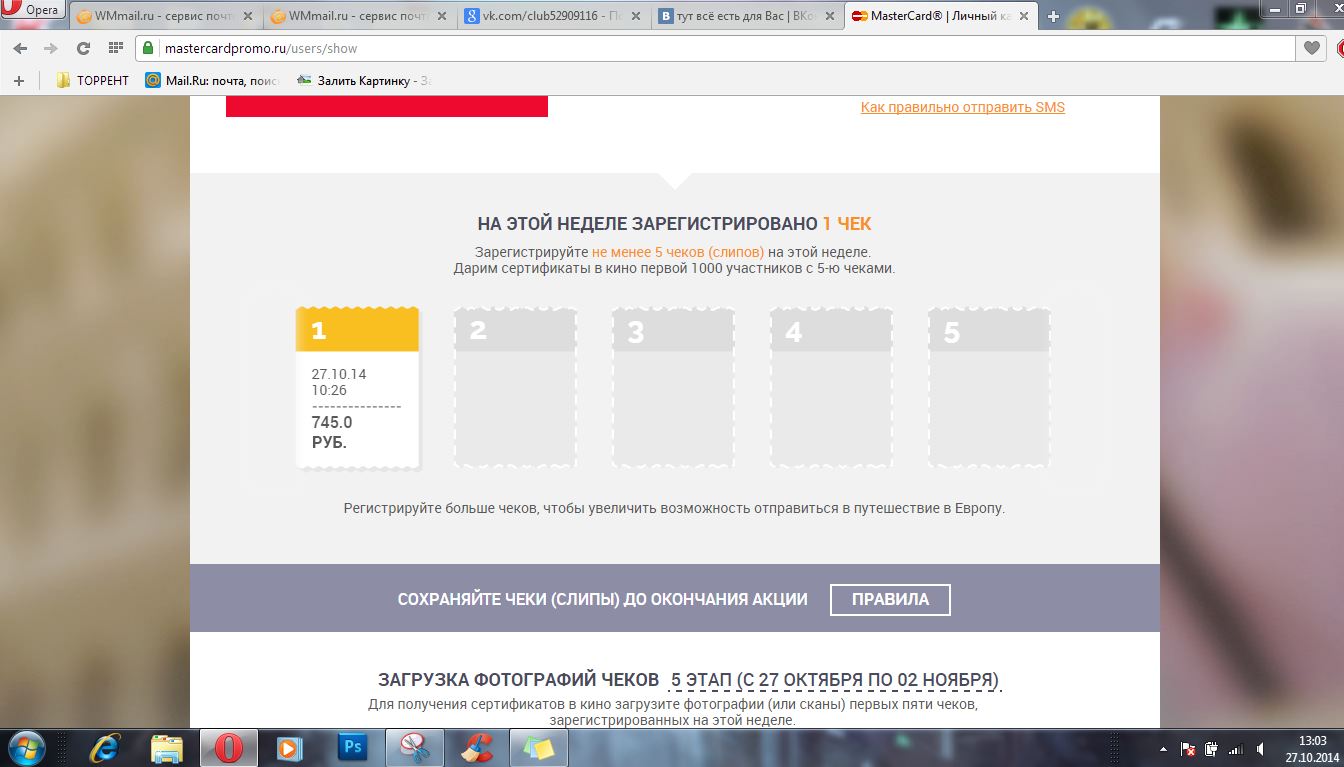Open the Залить Картинку bookmark
The height and width of the screenshot is (767, 1344).
364,80
